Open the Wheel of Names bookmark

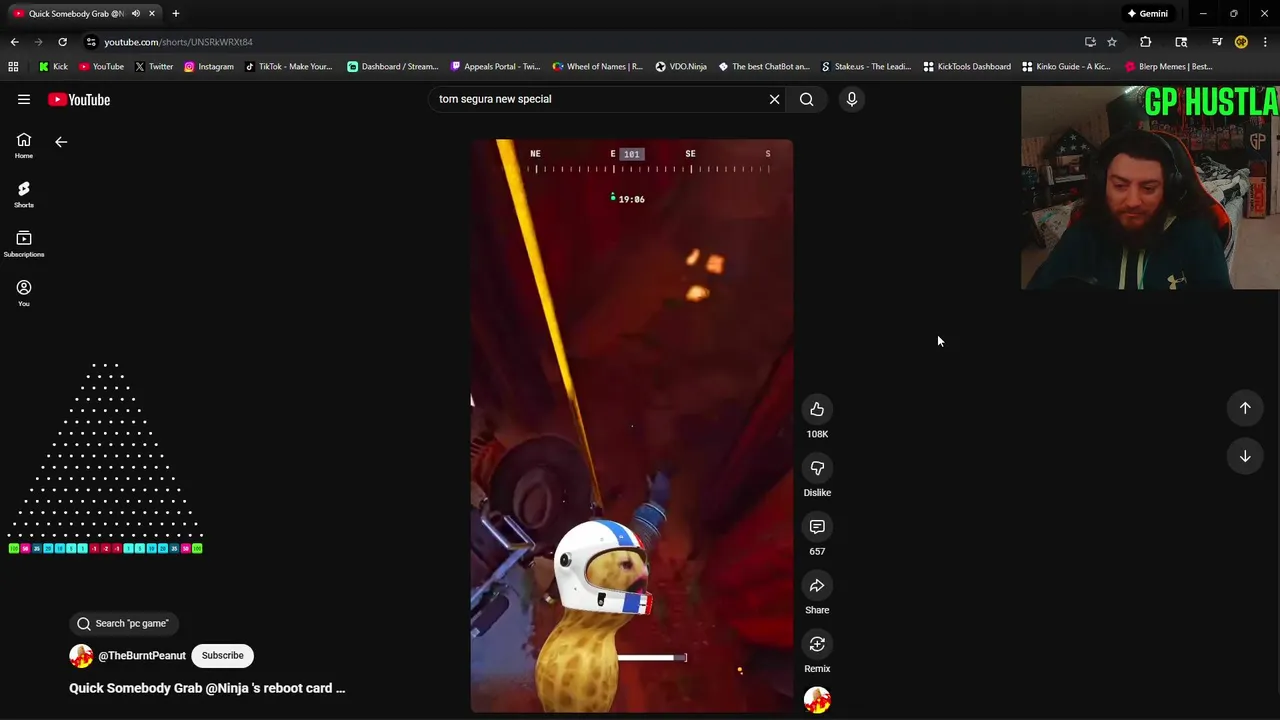pos(598,67)
